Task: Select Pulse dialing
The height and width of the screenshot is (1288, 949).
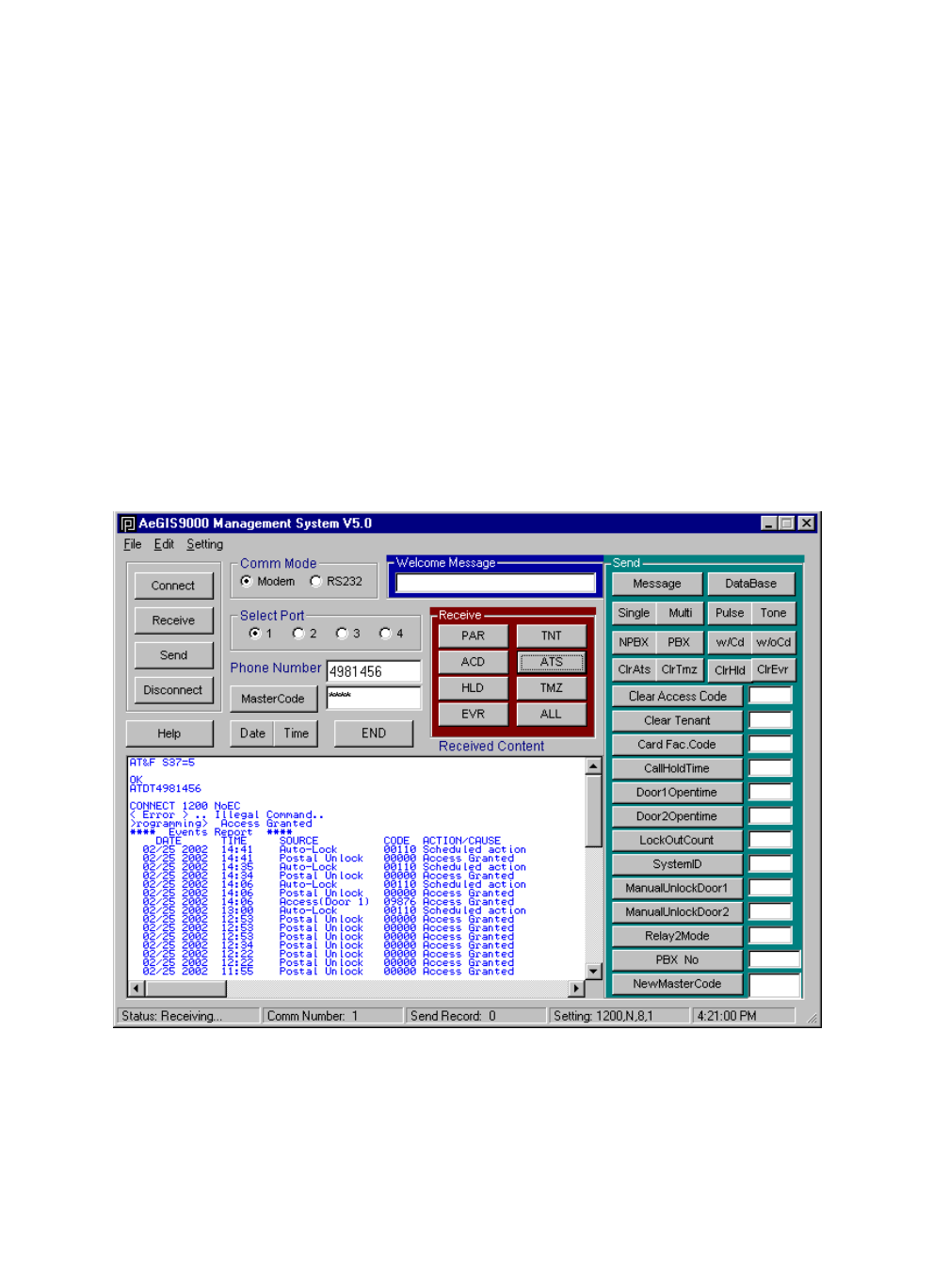Action: [x=730, y=613]
